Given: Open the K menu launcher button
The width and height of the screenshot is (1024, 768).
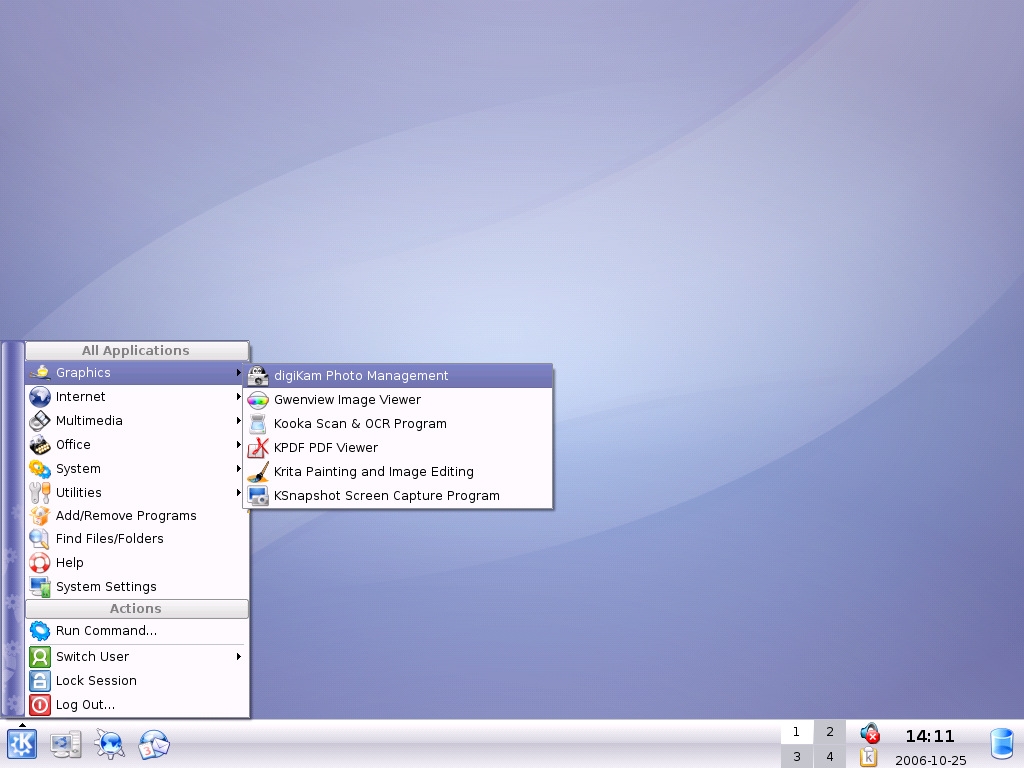Looking at the screenshot, I should [x=22, y=744].
